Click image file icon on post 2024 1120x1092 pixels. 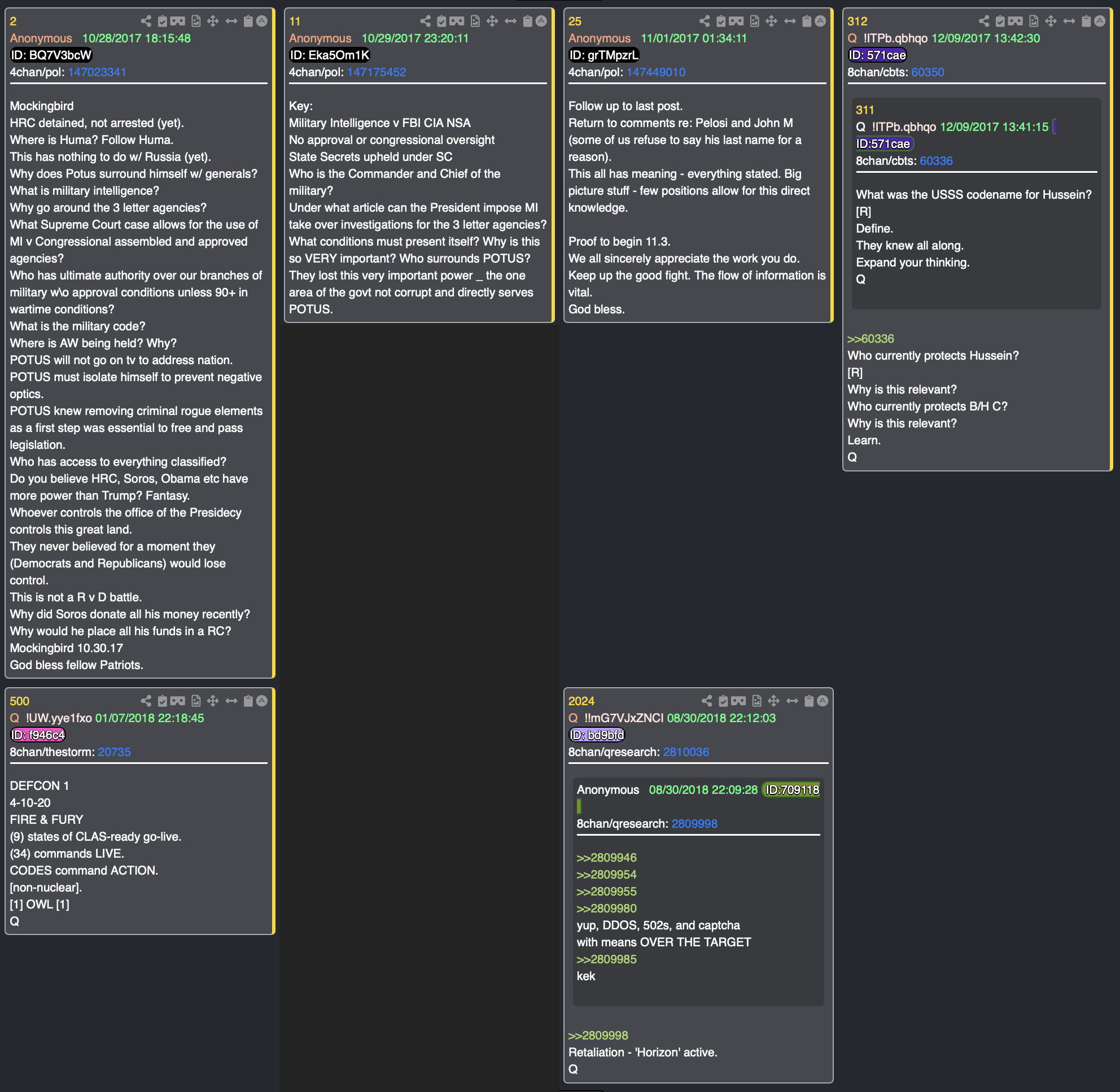[757, 701]
